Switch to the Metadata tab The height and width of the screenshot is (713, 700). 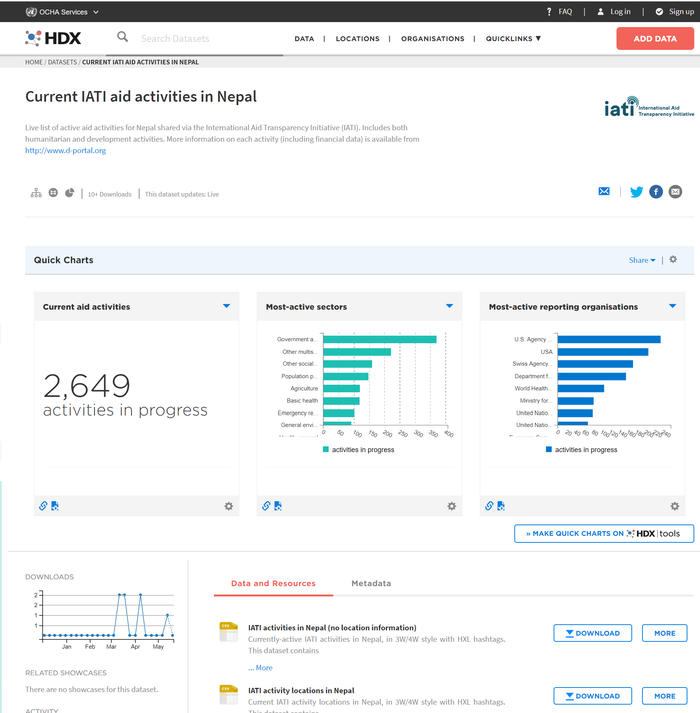(x=371, y=583)
